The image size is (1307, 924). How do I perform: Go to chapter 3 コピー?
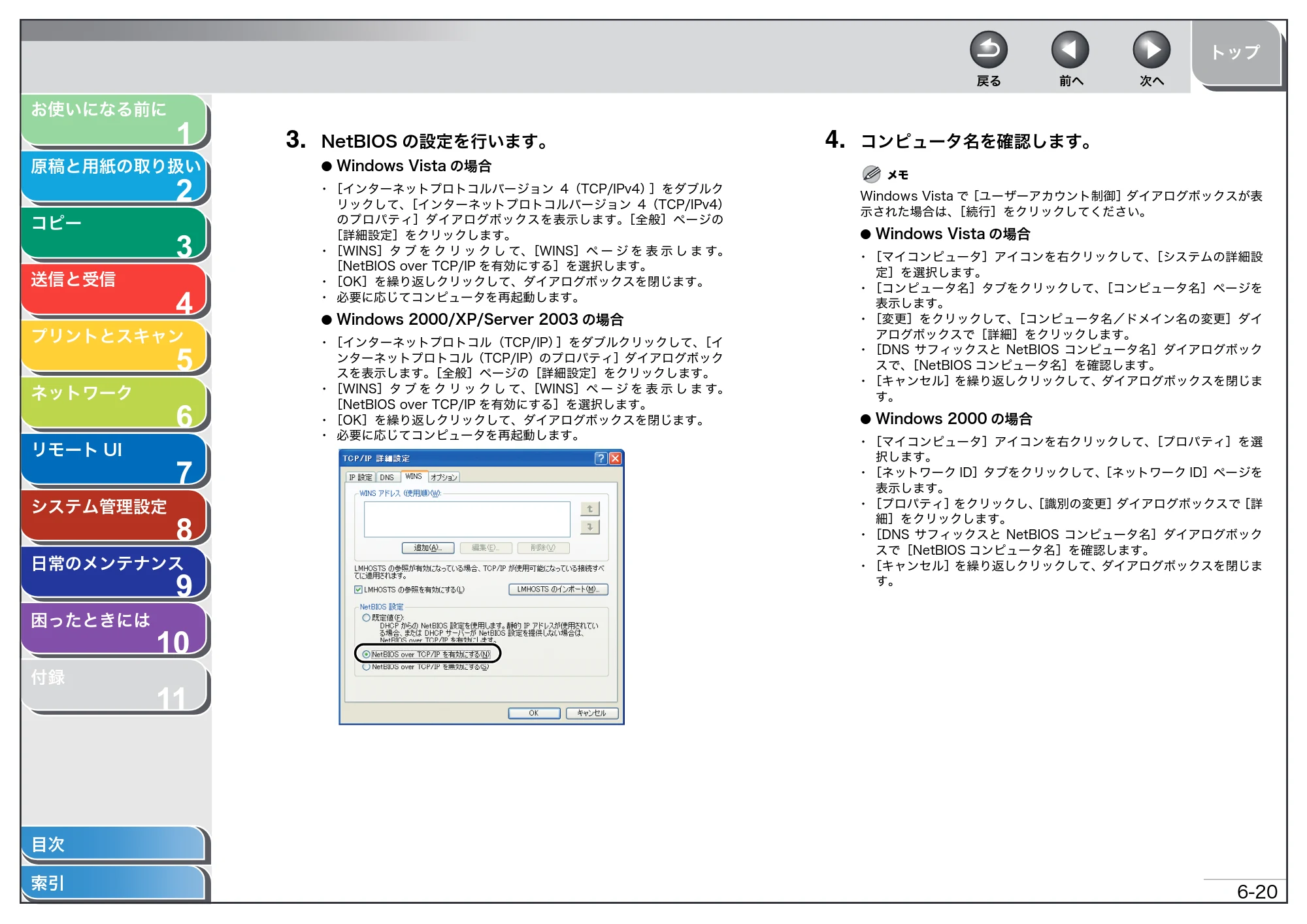(x=114, y=233)
